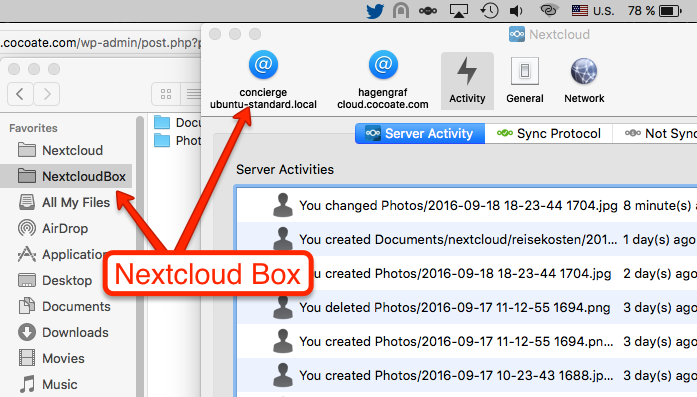Open Nextcloud folder in Finder sidebar
Image resolution: width=697 pixels, height=397 pixels.
click(x=66, y=150)
